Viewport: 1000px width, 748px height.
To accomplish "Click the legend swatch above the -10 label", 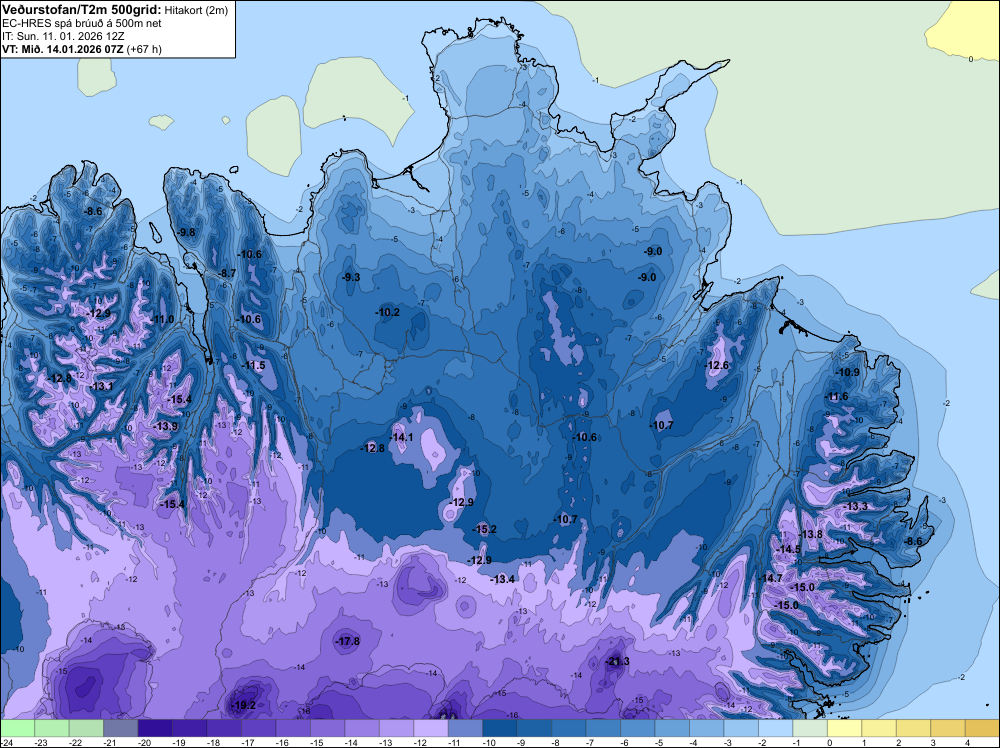I will pos(499,728).
